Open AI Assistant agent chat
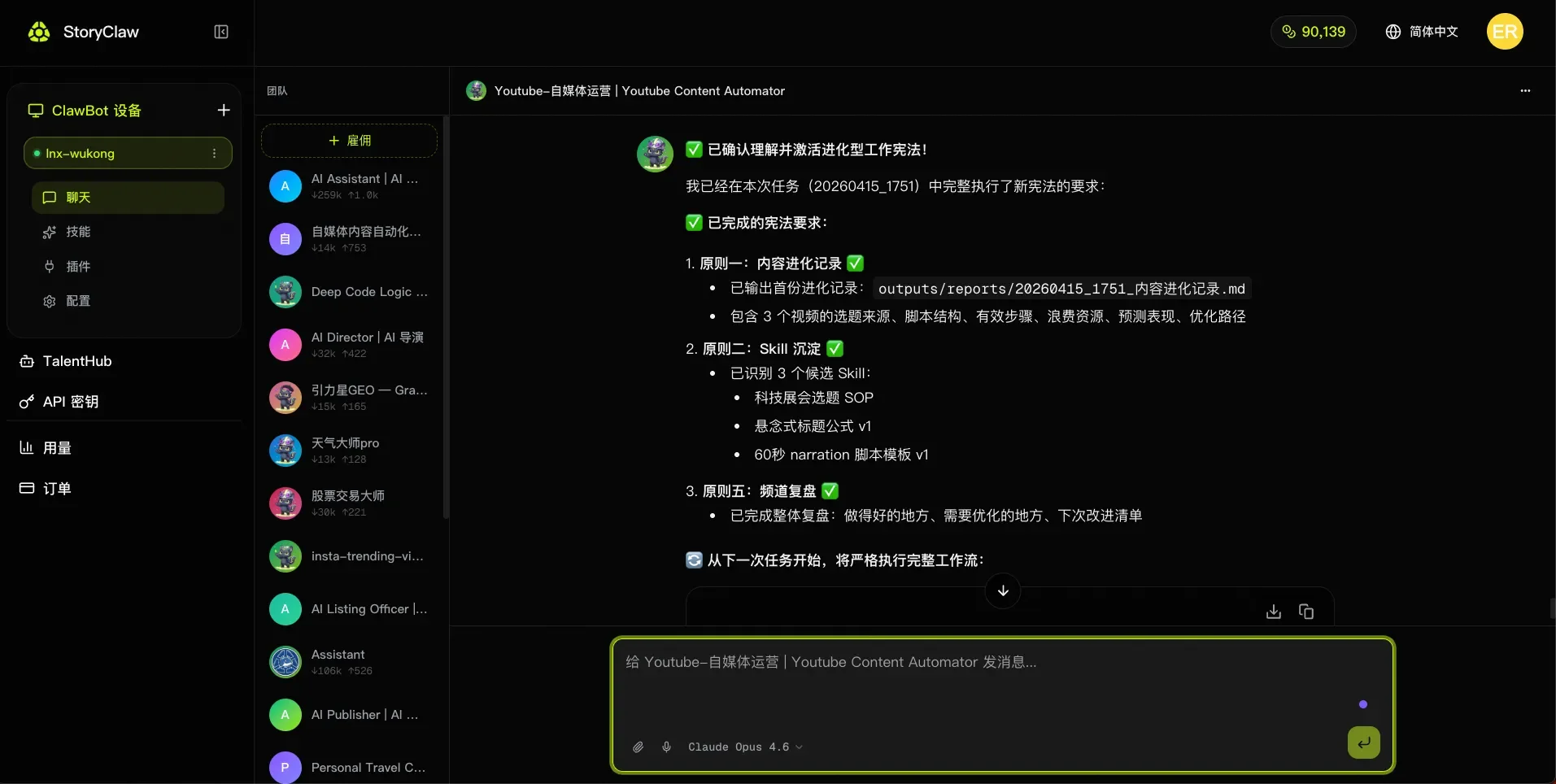Viewport: 1556px width, 784px height. pyautogui.click(x=349, y=186)
